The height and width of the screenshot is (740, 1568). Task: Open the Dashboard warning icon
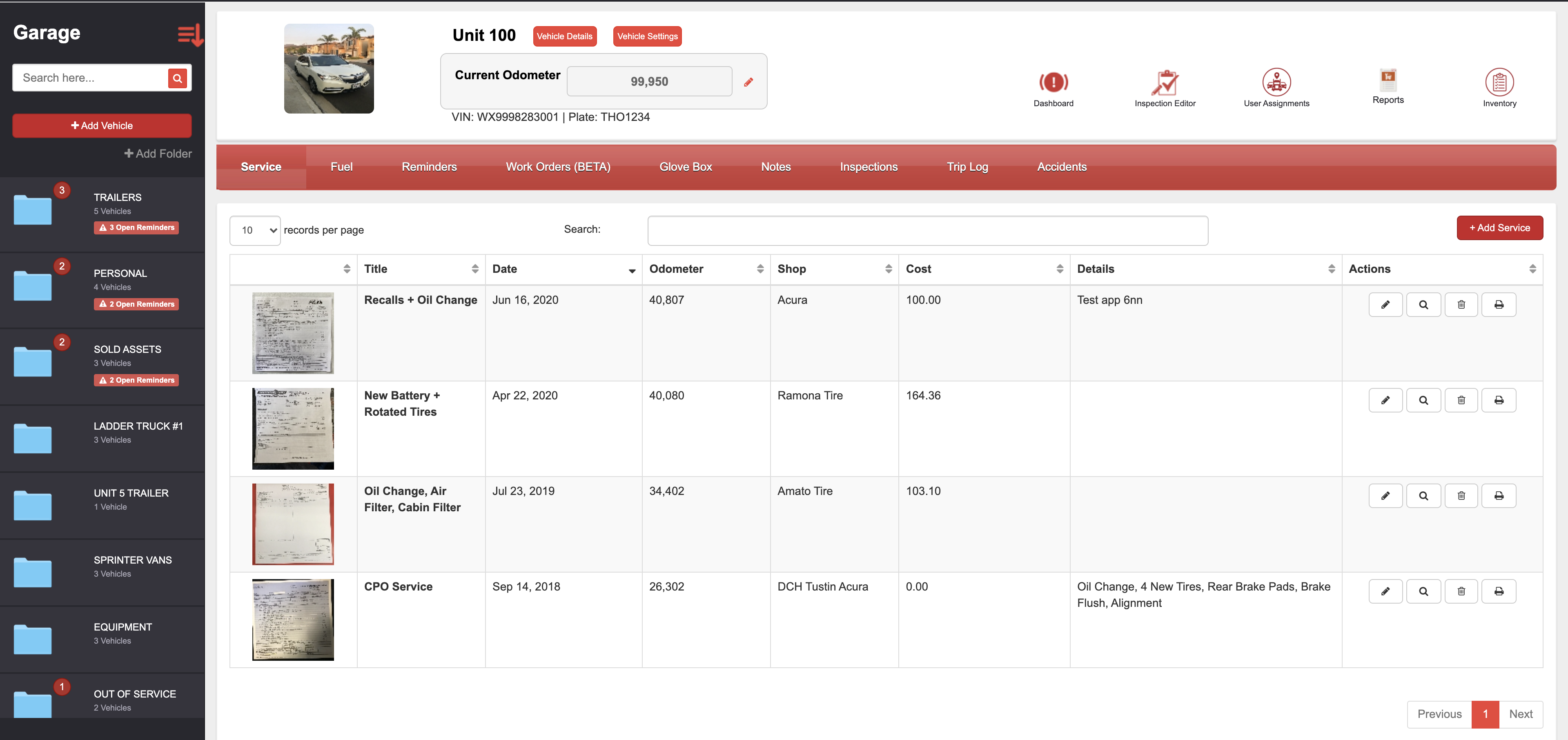coord(1053,82)
